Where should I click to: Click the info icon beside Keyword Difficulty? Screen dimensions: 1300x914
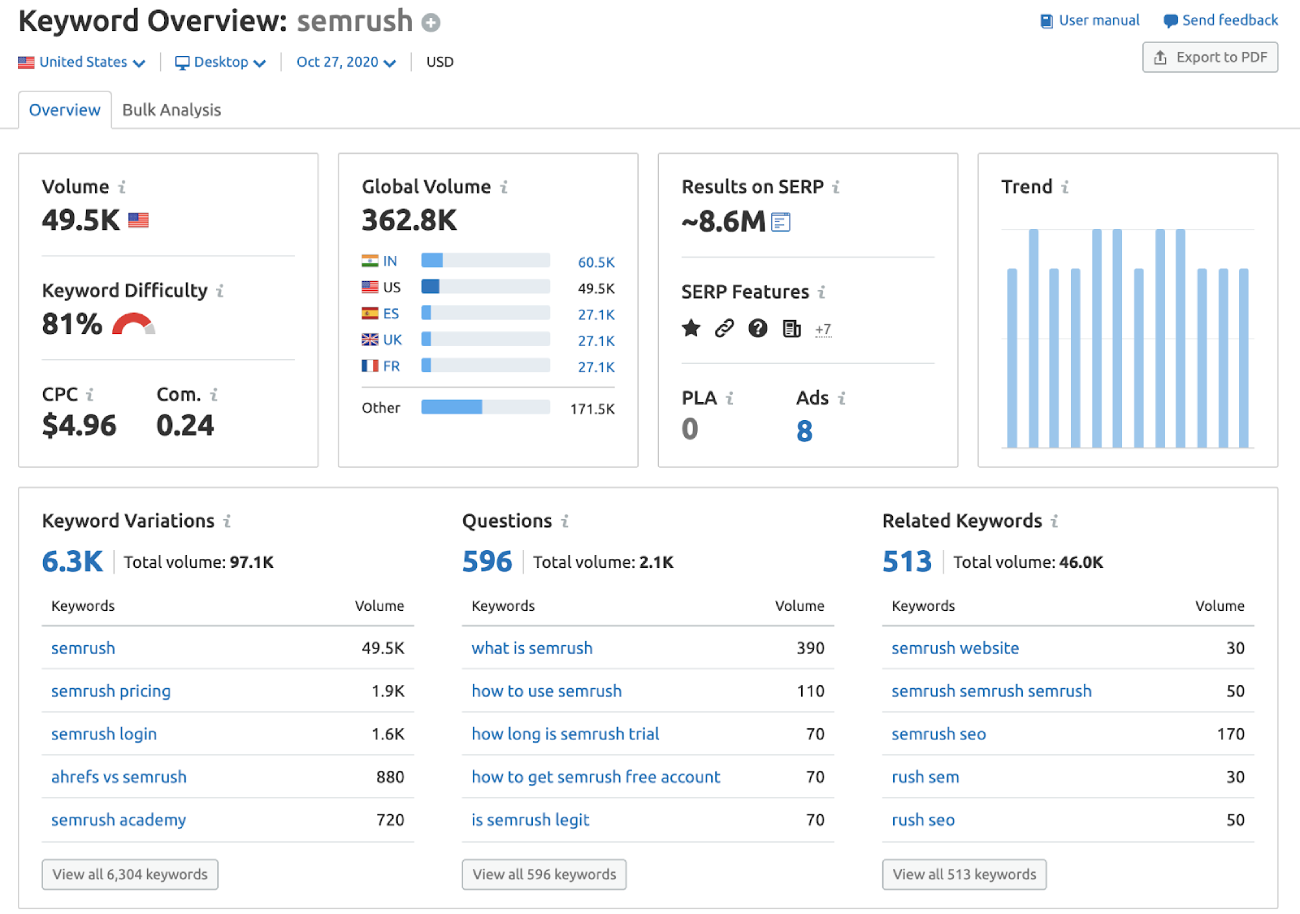point(220,291)
